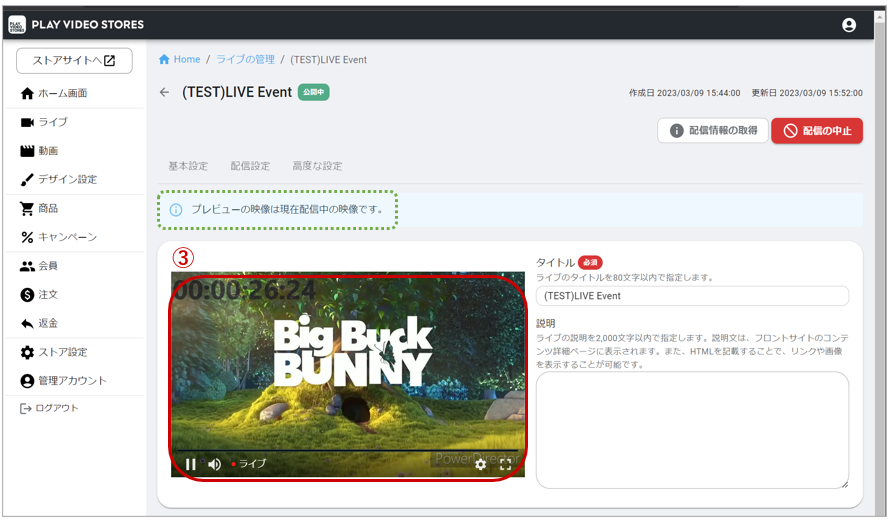Screen dimensions: 890x521
Task: Mute the preview video volume
Action: click(215, 464)
